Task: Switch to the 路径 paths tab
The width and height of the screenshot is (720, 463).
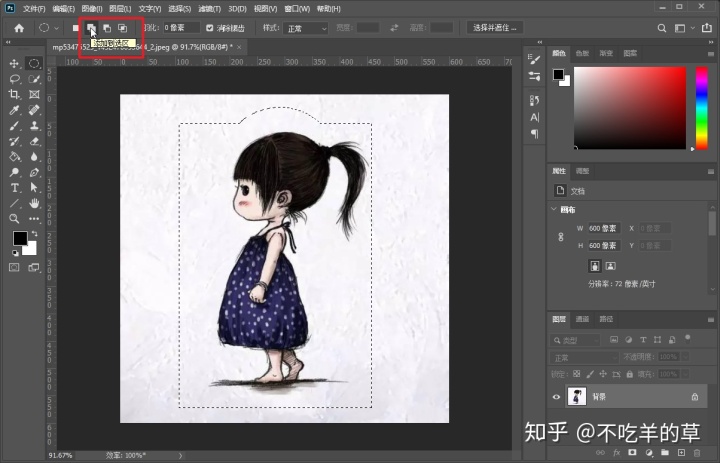Action: (x=606, y=319)
